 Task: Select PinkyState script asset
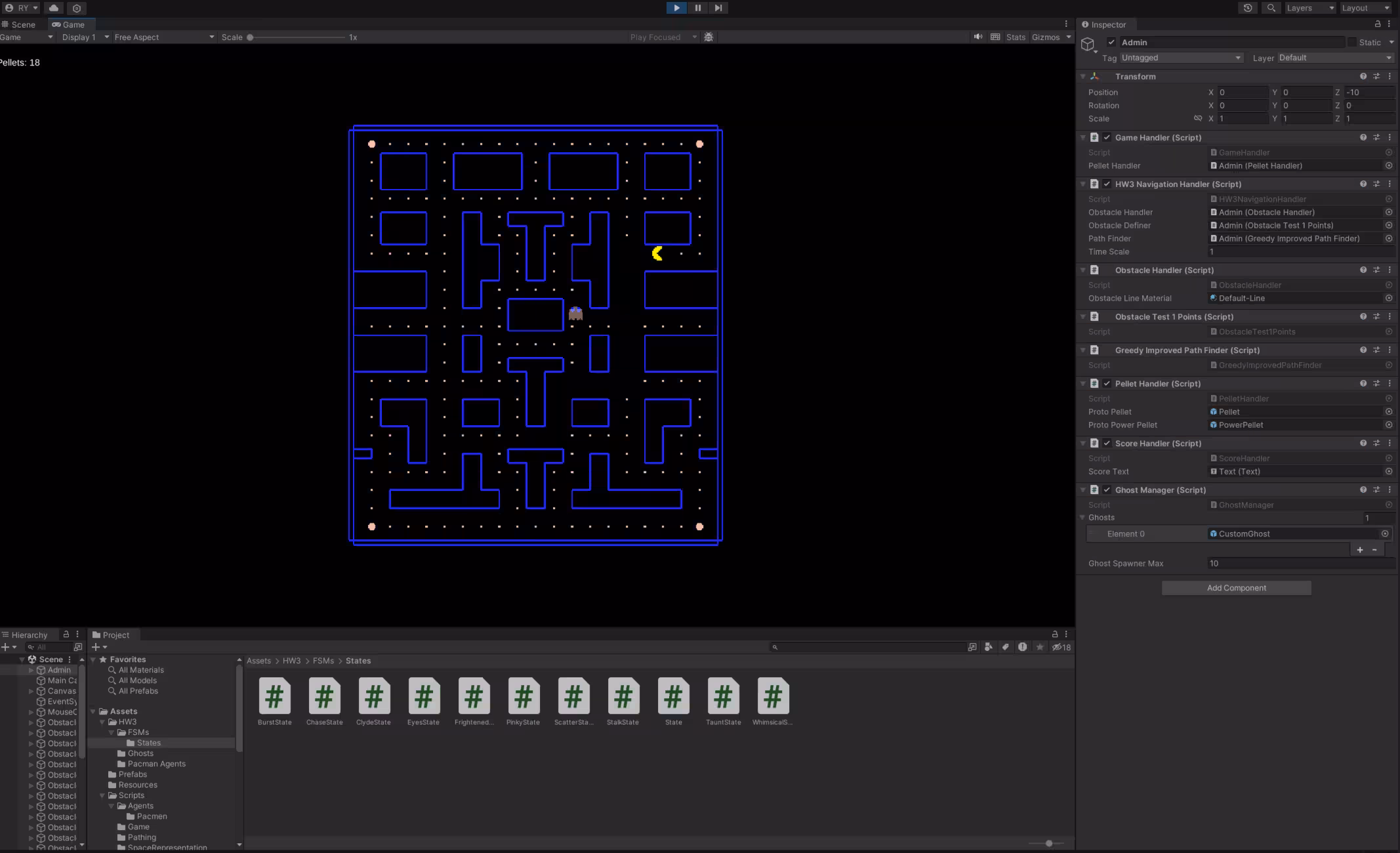[523, 701]
